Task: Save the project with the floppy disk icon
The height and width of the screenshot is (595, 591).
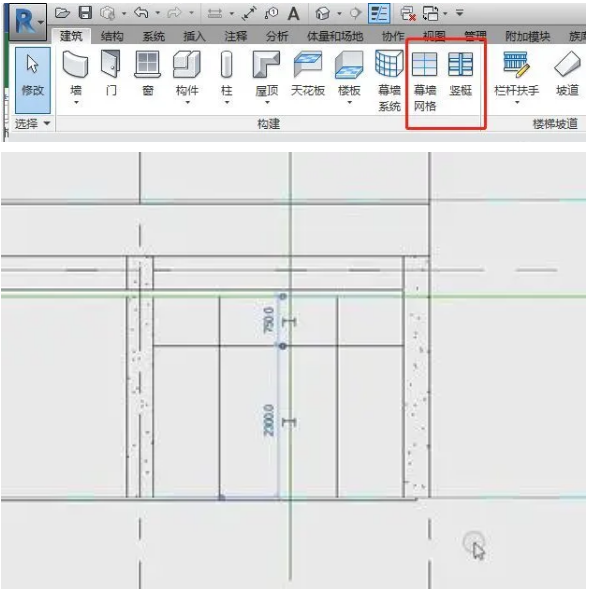Action: click(x=85, y=13)
